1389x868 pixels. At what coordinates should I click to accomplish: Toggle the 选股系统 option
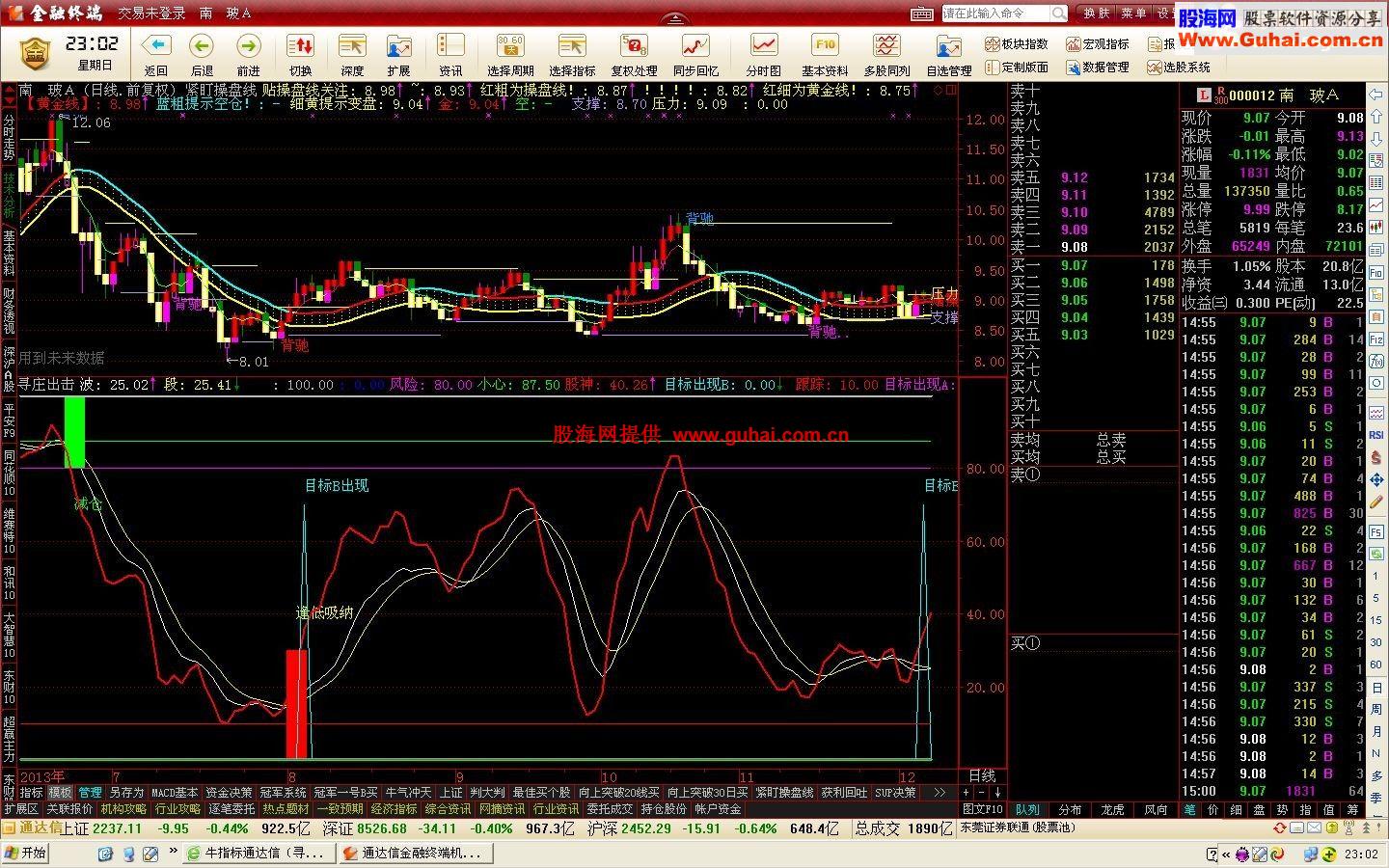click(x=1179, y=68)
